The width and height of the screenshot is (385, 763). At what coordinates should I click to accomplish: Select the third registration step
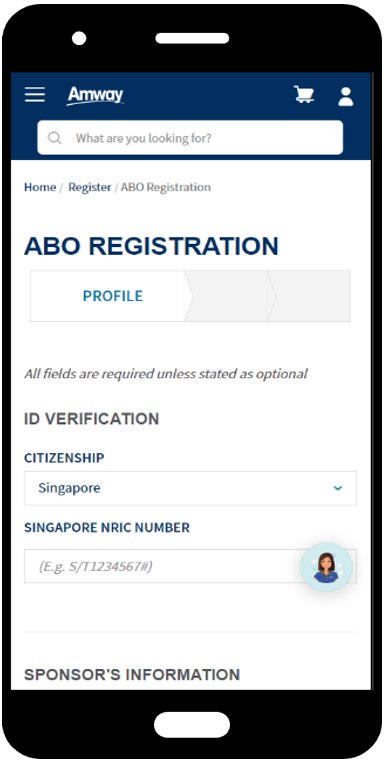(312, 296)
